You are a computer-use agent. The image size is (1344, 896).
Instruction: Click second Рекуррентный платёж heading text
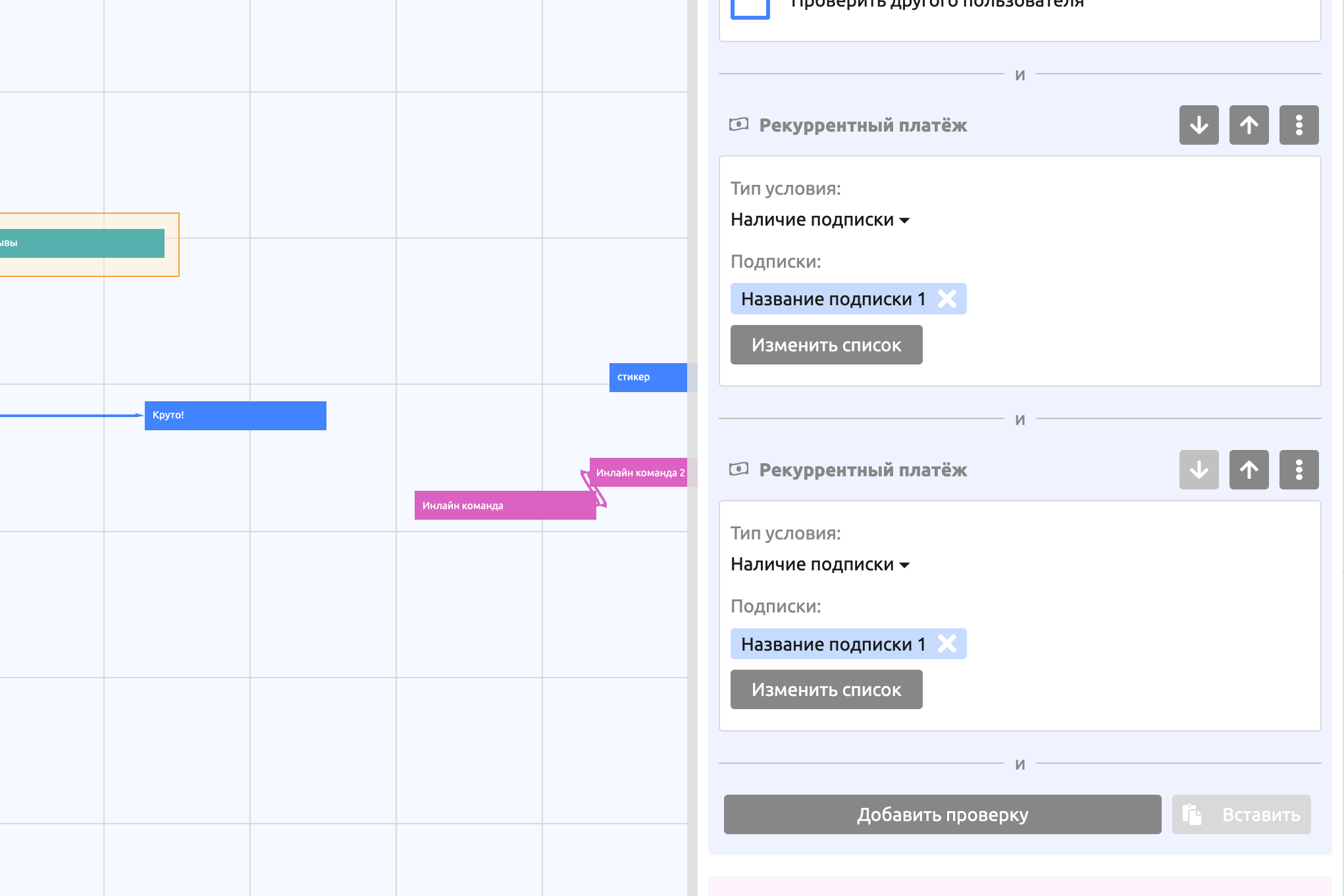863,470
